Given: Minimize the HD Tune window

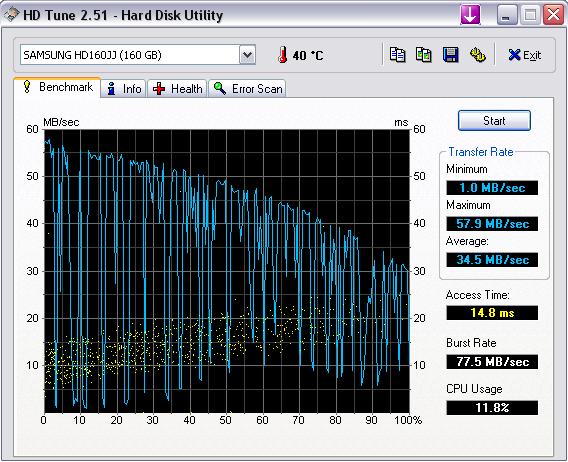Looking at the screenshot, I should [x=506, y=15].
